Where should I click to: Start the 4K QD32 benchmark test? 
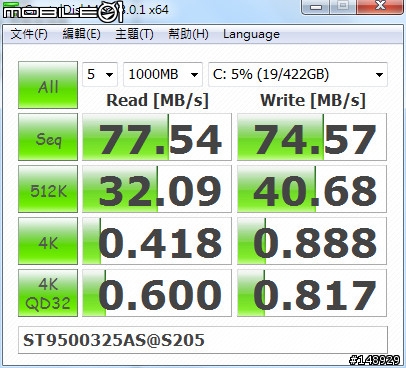[x=48, y=293]
